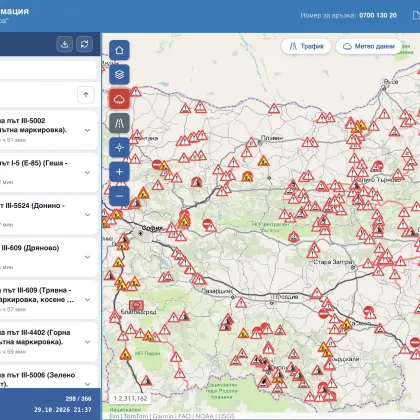This screenshot has height=420, width=420.
Task: Open the USGS attribution link
Action: pos(227,416)
